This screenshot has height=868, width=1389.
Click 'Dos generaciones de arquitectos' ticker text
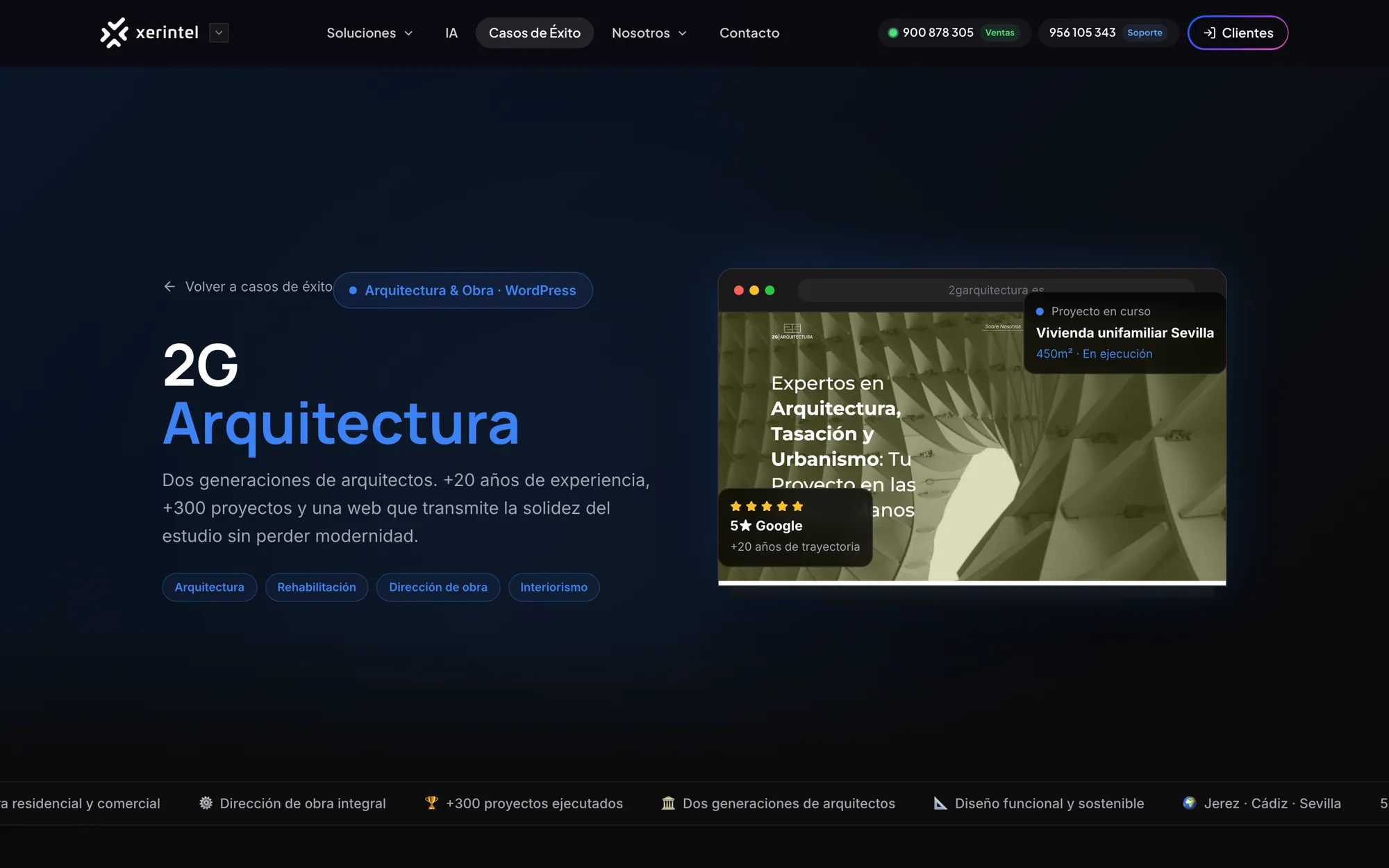coord(789,803)
